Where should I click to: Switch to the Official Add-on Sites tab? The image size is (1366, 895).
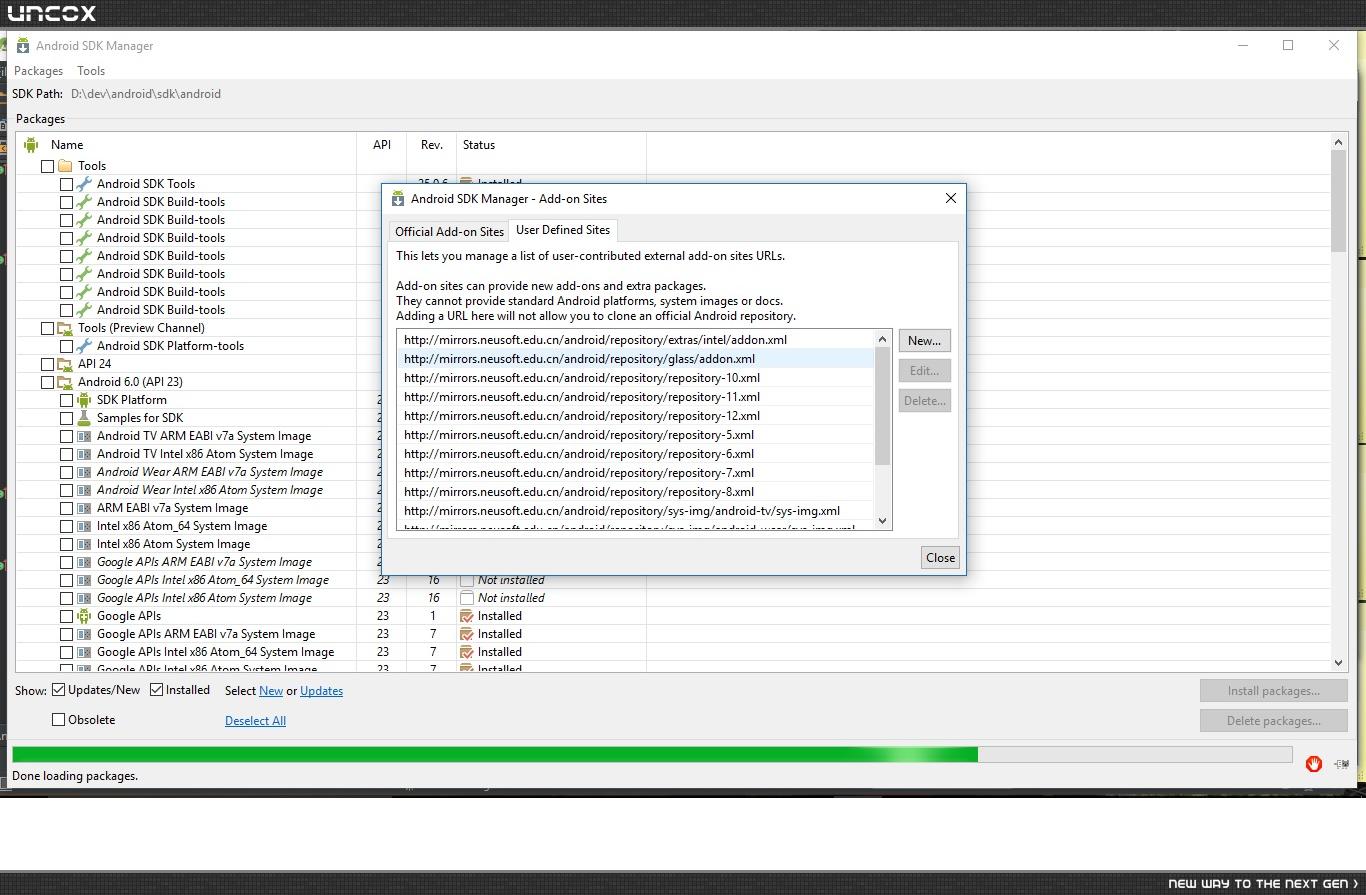coord(449,232)
